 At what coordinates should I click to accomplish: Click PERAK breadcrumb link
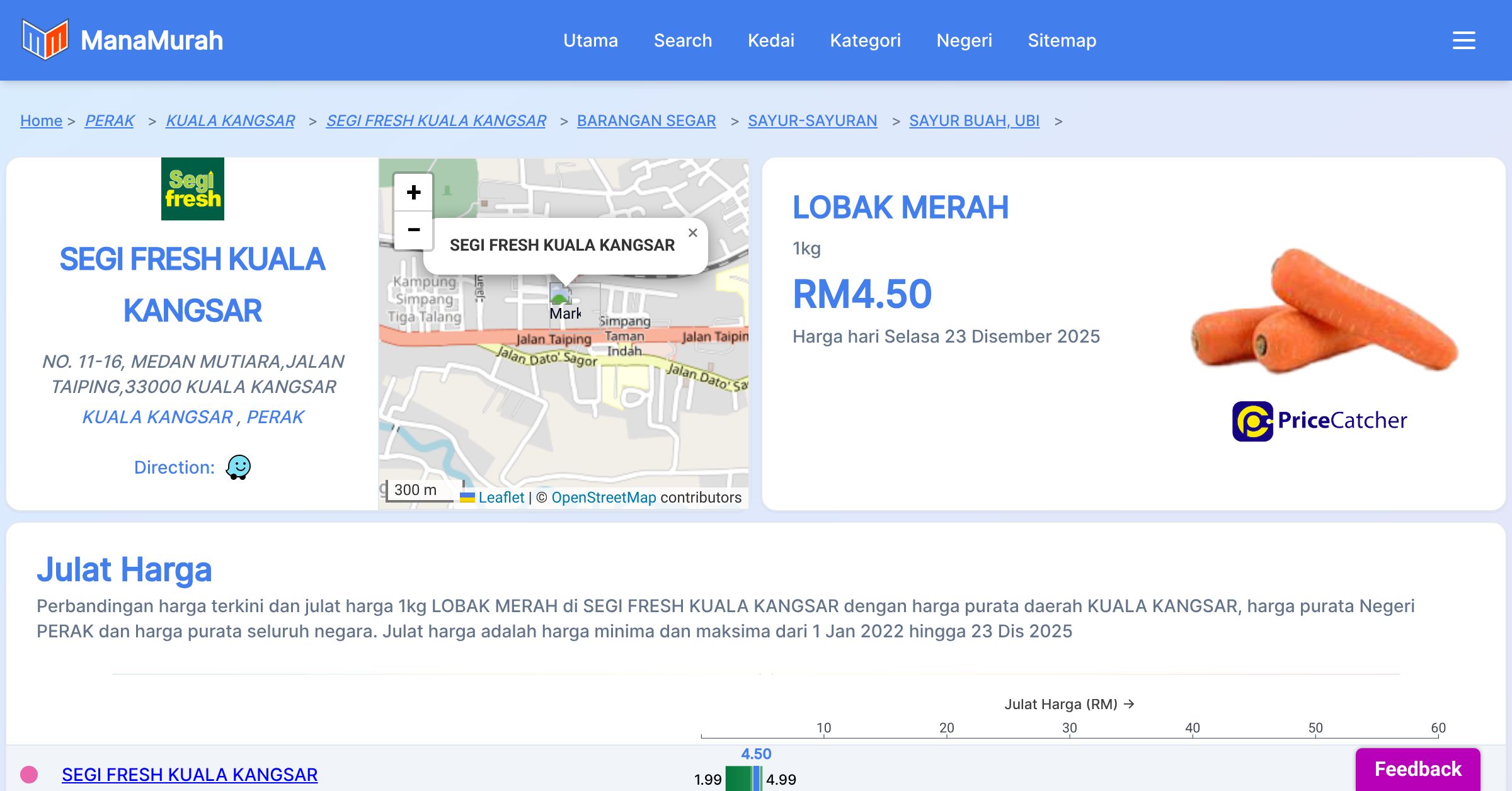point(110,120)
